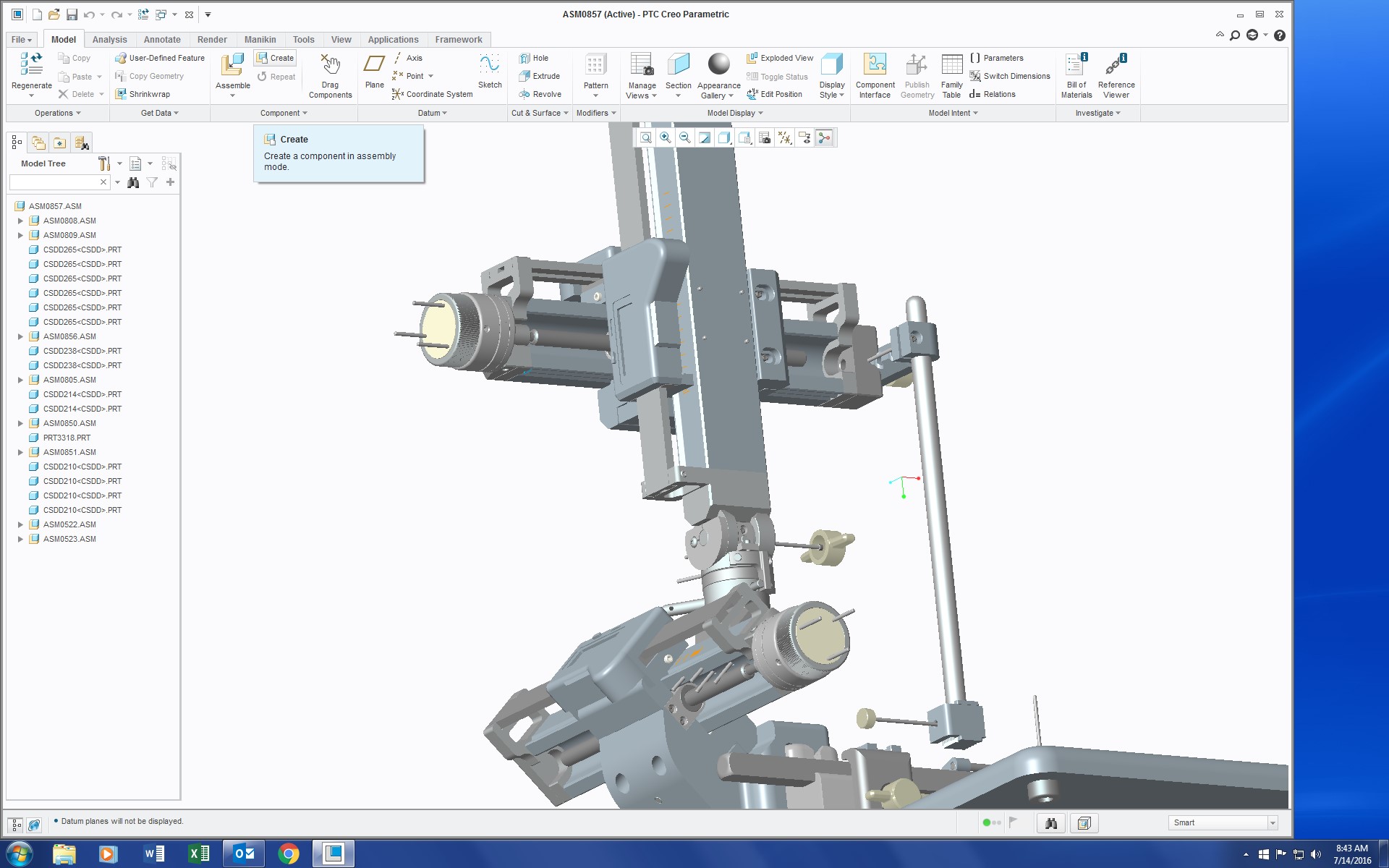Viewport: 1389px width, 868px height.
Task: Switch to the Render tab
Action: (x=212, y=40)
